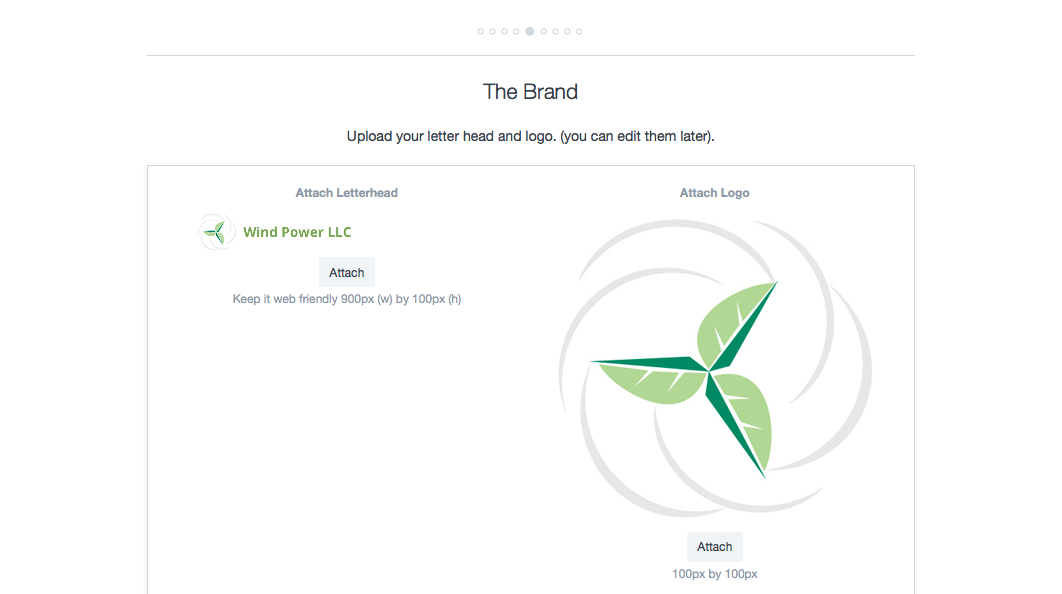Viewport: 1062px width, 594px height.
Task: Click The Brand page title
Action: 530,92
